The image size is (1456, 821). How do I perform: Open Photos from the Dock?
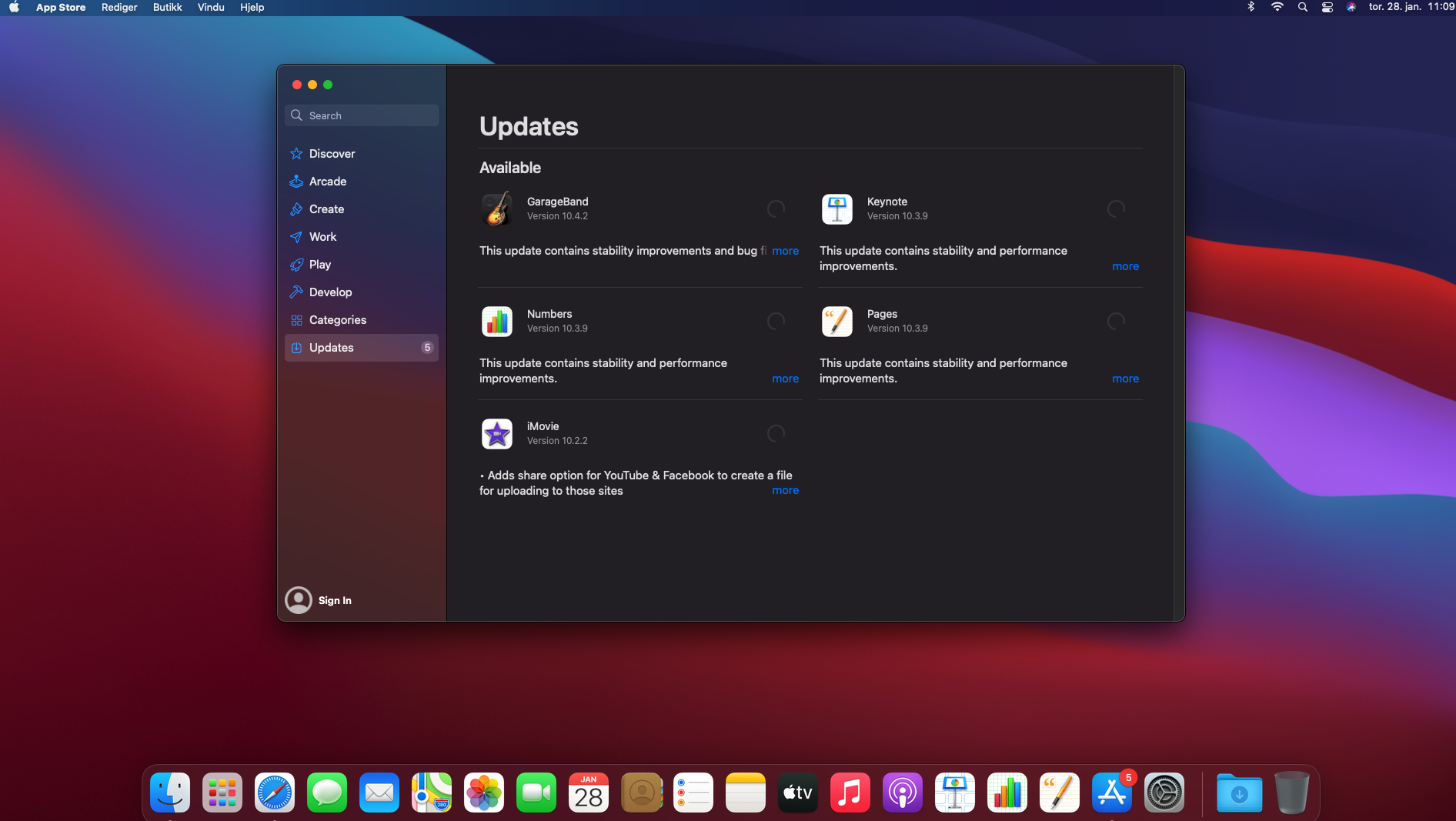(x=484, y=793)
